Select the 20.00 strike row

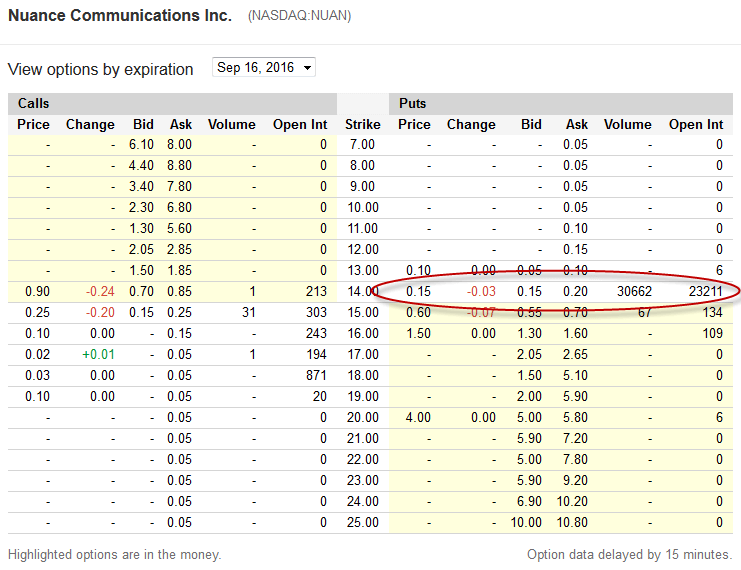point(370,418)
